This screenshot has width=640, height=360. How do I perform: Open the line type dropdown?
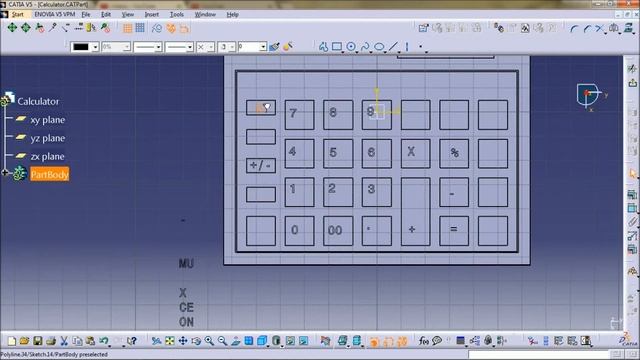click(179, 47)
